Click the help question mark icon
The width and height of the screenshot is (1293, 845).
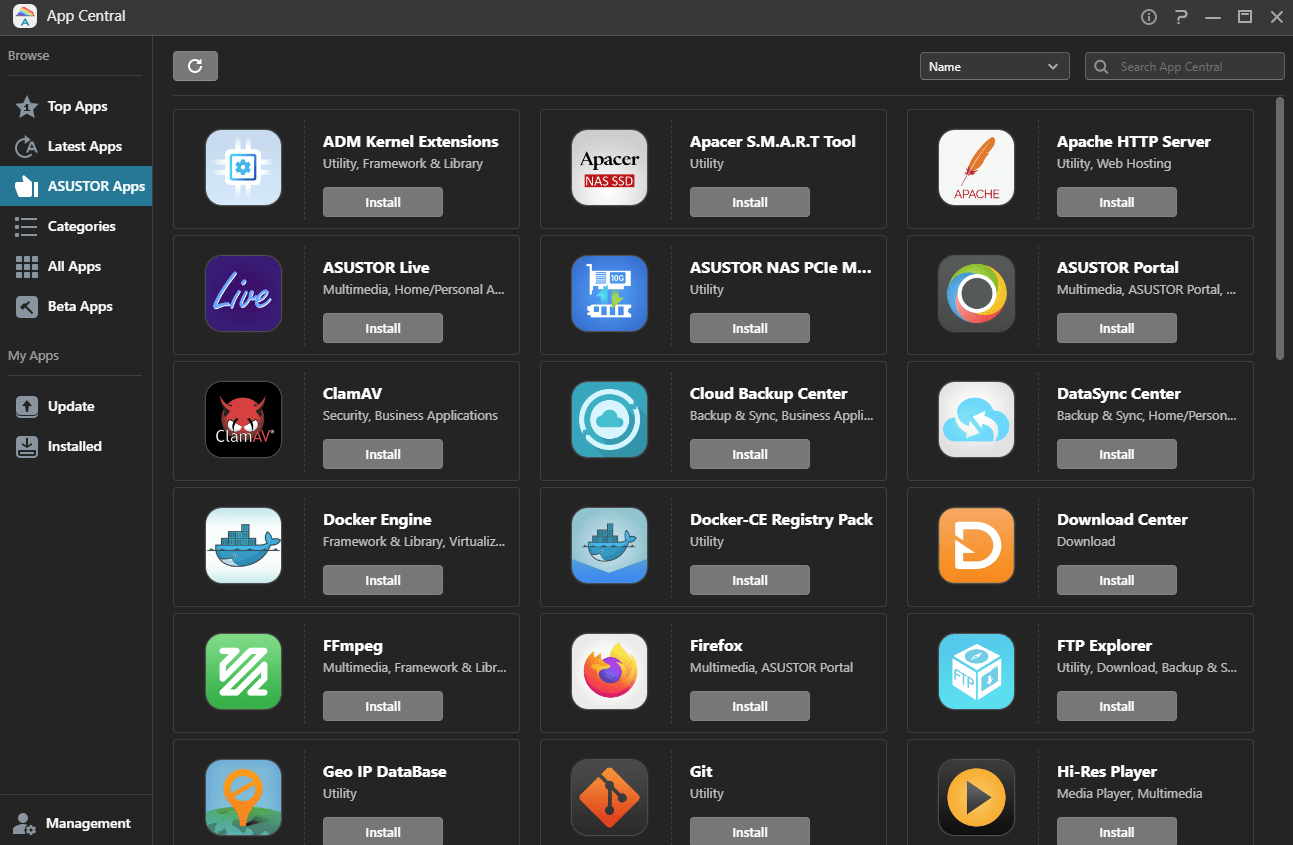1181,17
